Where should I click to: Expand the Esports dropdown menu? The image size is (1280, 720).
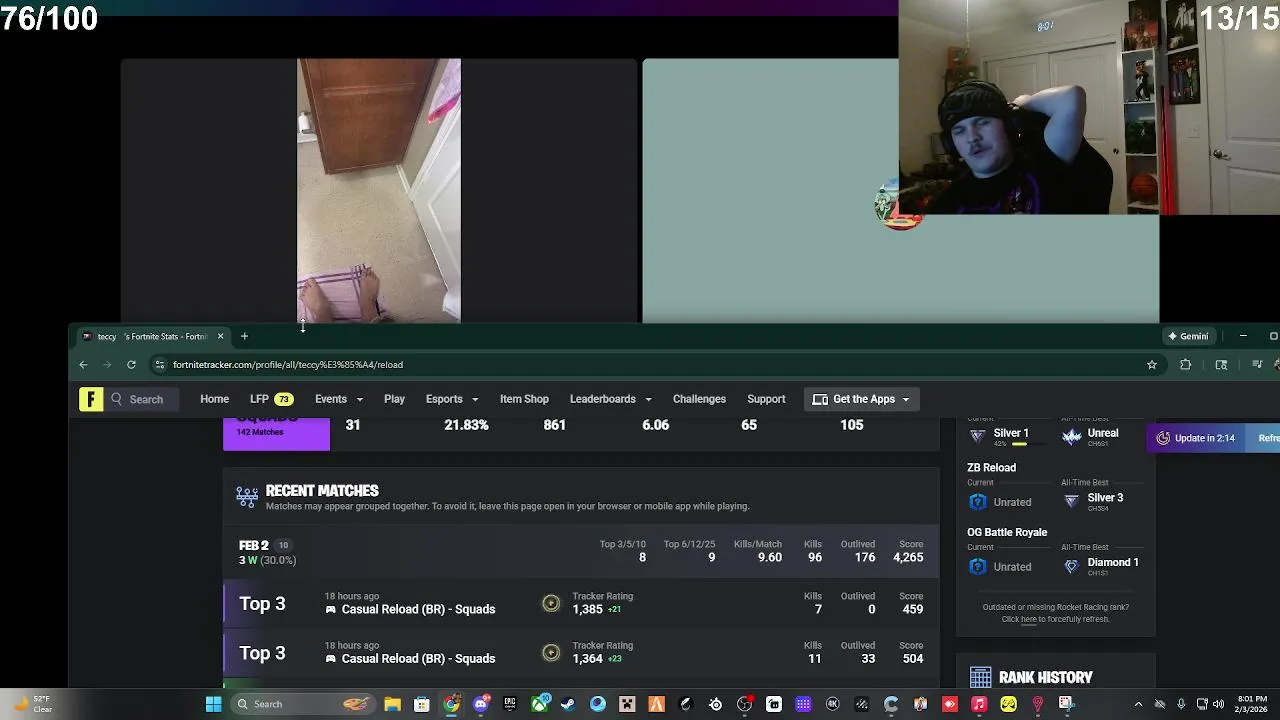[452, 399]
